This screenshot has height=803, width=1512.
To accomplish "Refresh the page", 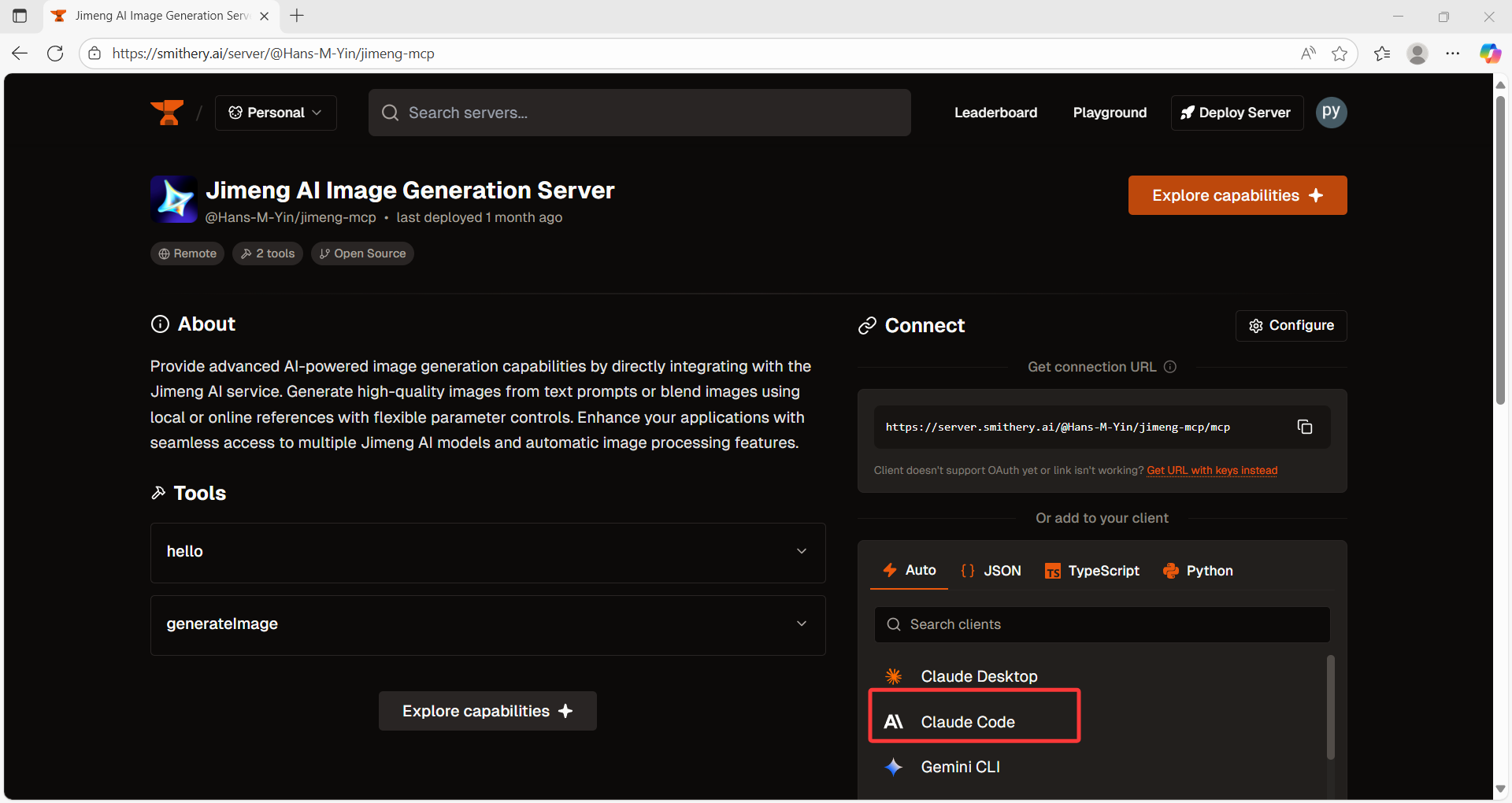I will click(x=55, y=54).
